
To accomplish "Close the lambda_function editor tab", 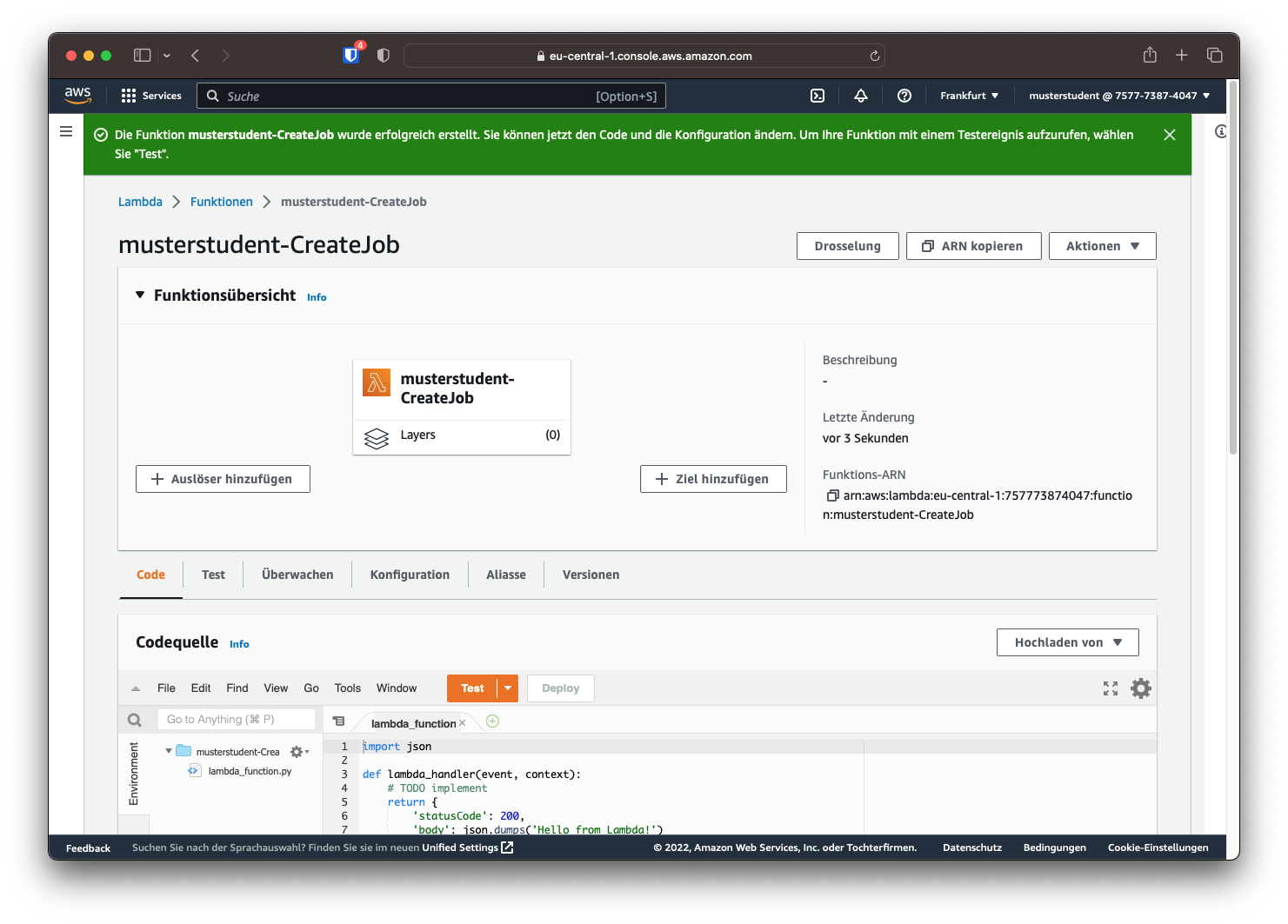I will tap(463, 723).
